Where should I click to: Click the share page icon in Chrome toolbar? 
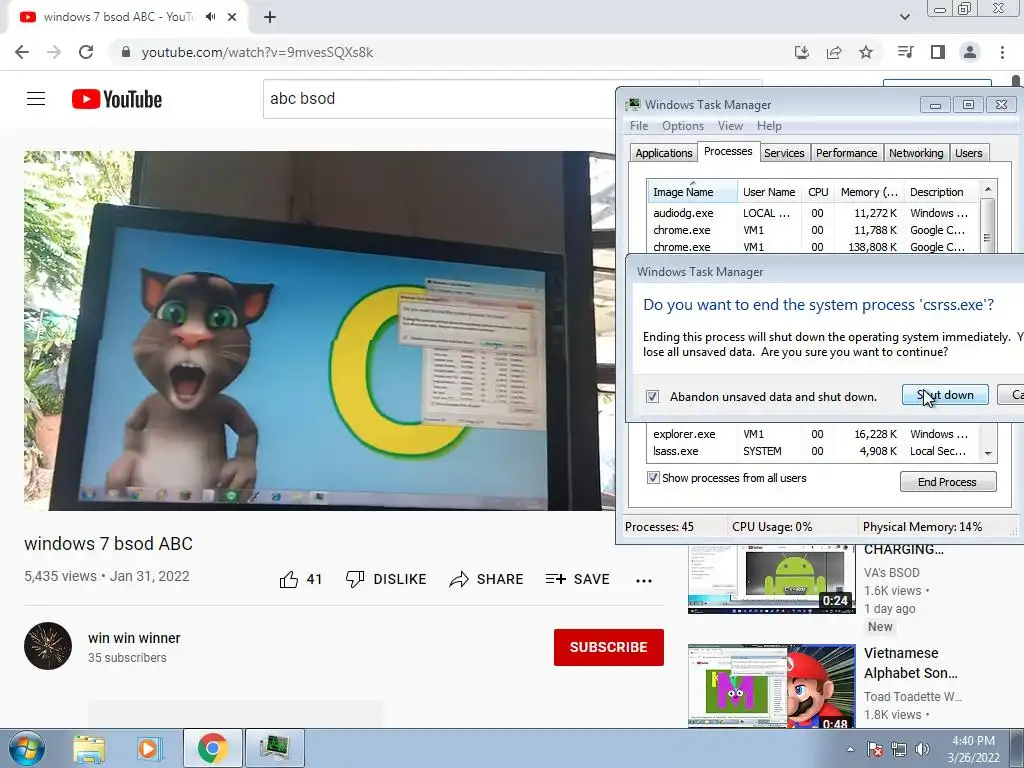(x=834, y=52)
